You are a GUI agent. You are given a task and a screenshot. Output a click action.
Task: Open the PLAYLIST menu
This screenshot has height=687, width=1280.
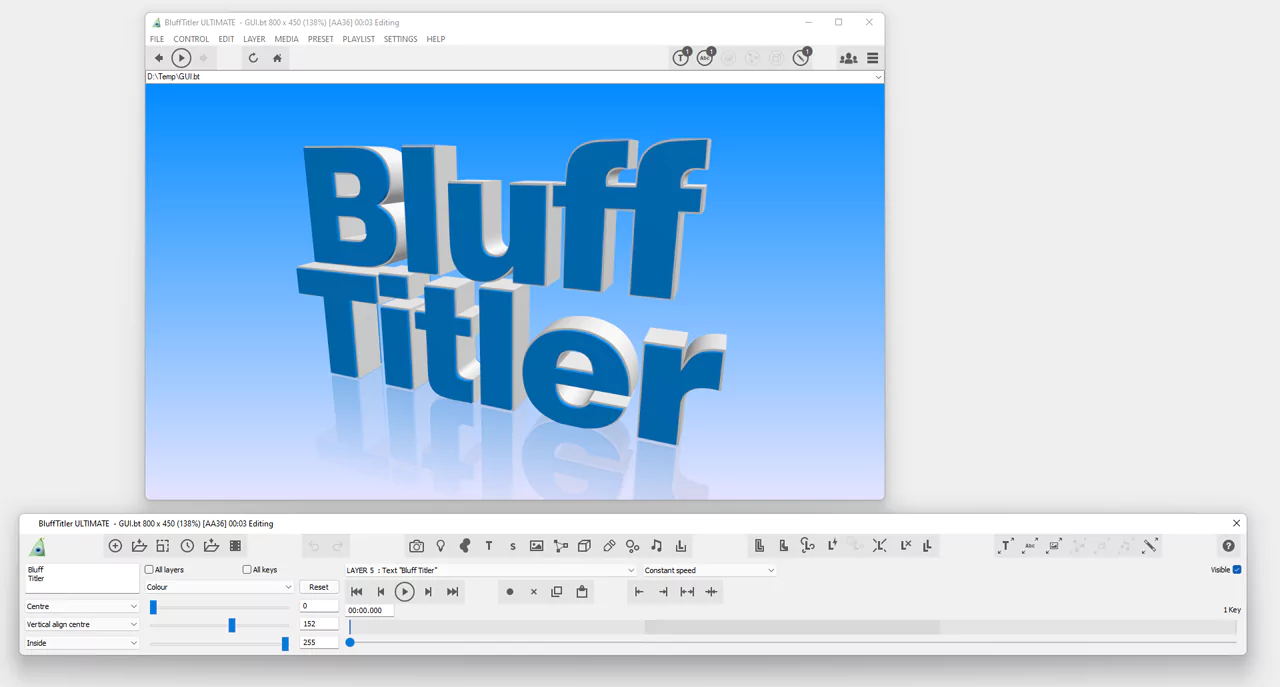358,38
